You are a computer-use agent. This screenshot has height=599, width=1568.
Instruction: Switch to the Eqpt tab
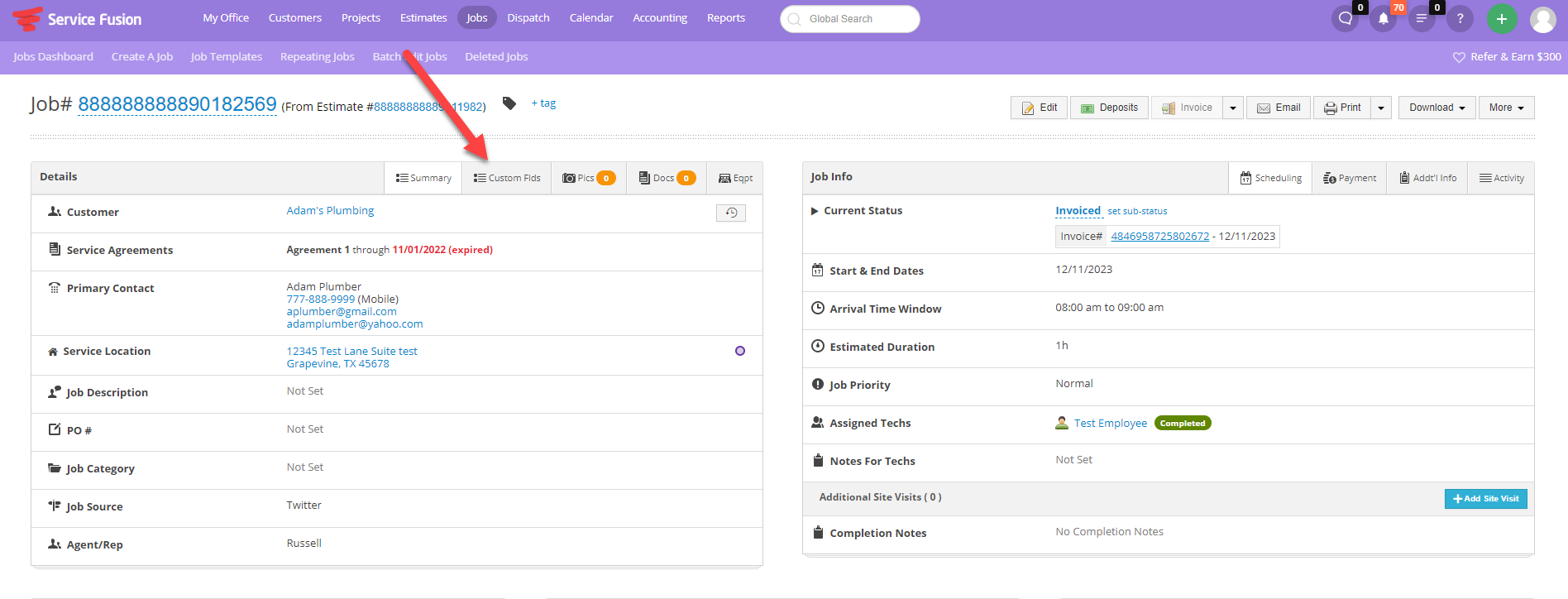735,178
